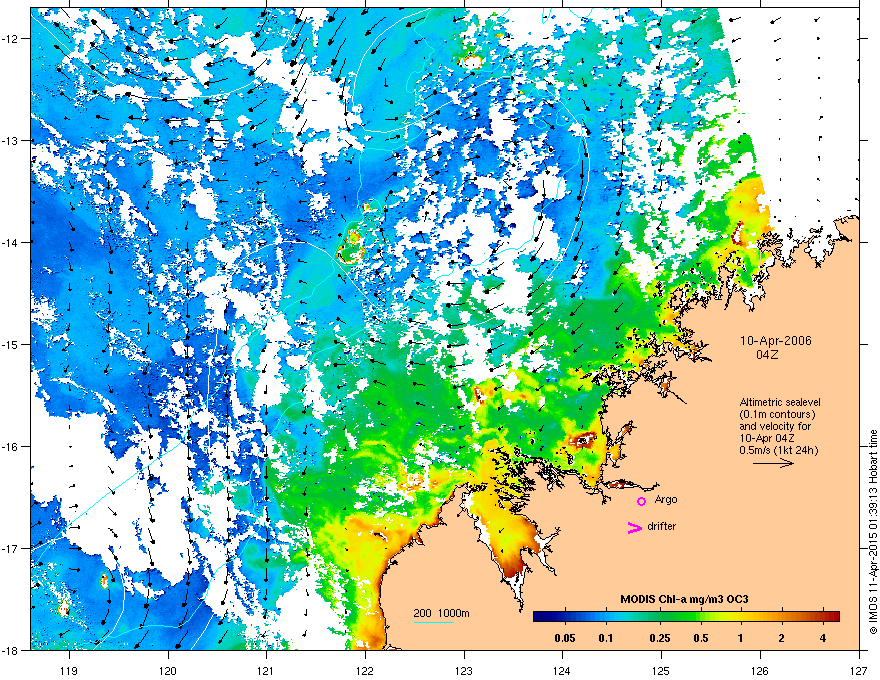Click the 'drifter' legend label
880x680 pixels.
662,526
